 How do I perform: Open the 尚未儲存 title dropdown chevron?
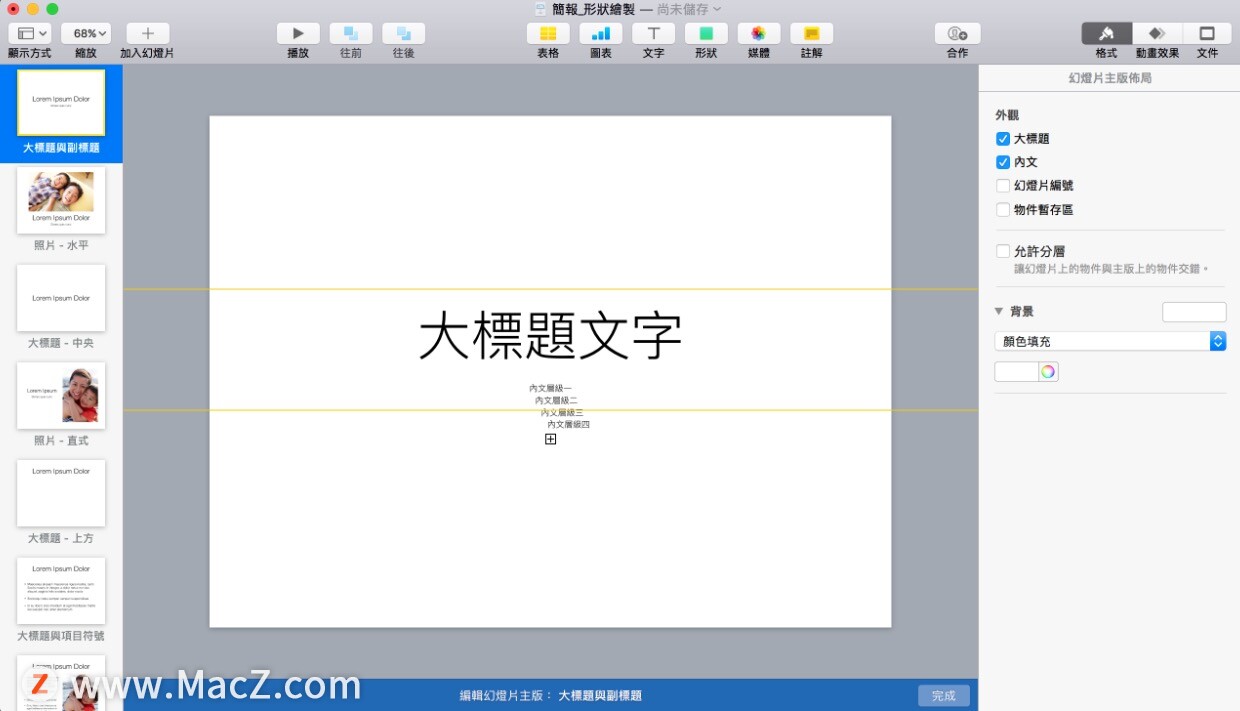[x=717, y=9]
